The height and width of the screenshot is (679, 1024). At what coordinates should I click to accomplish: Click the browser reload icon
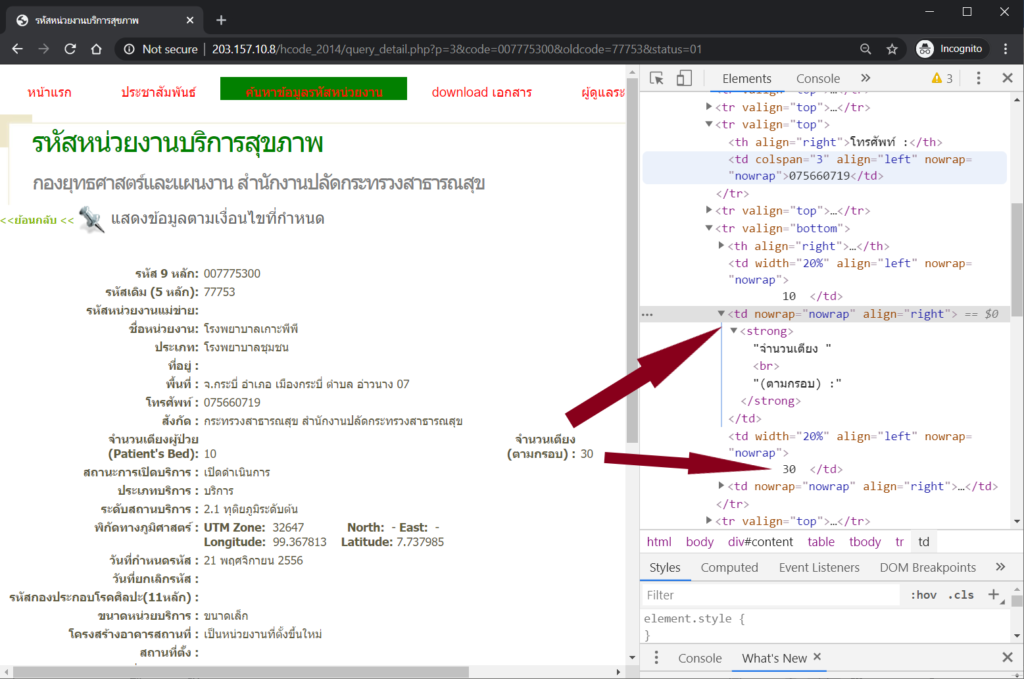tap(70, 49)
